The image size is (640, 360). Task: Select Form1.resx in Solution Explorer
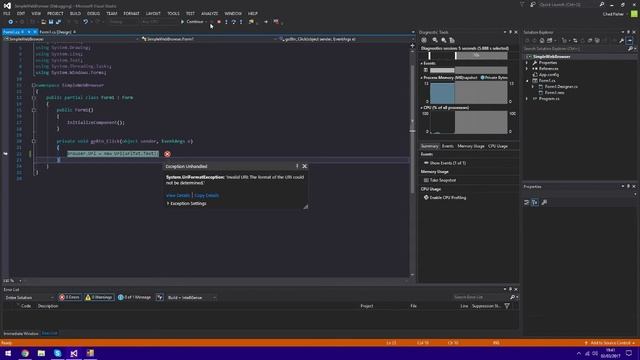(554, 93)
